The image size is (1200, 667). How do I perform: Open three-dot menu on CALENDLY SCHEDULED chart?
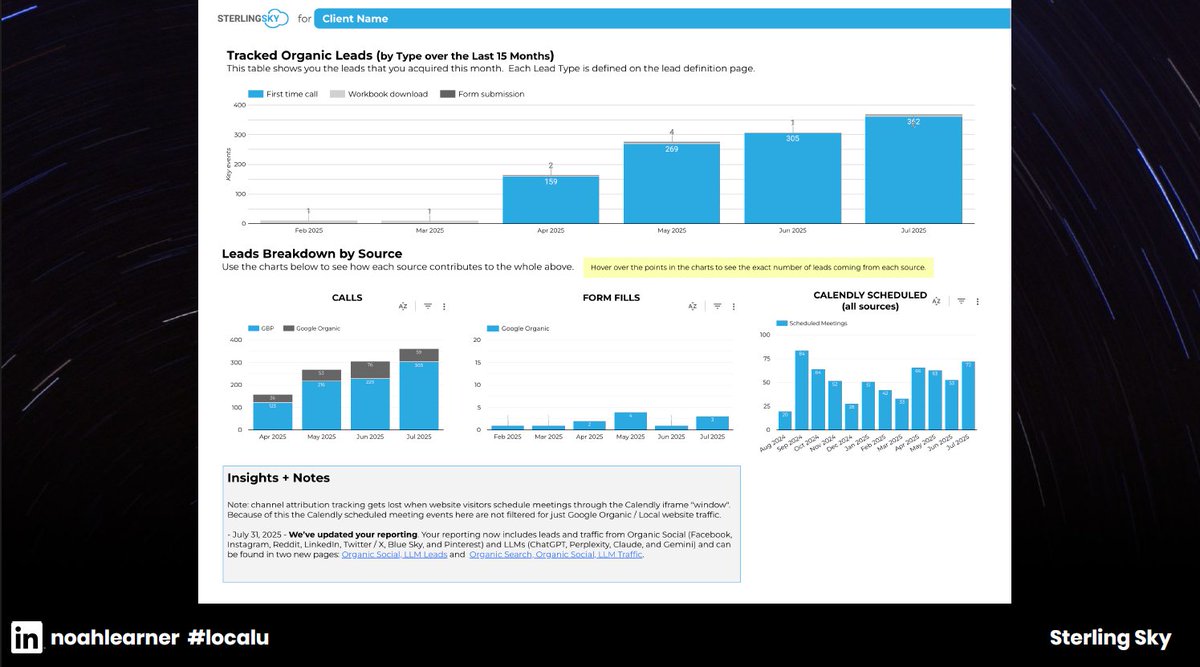977,300
